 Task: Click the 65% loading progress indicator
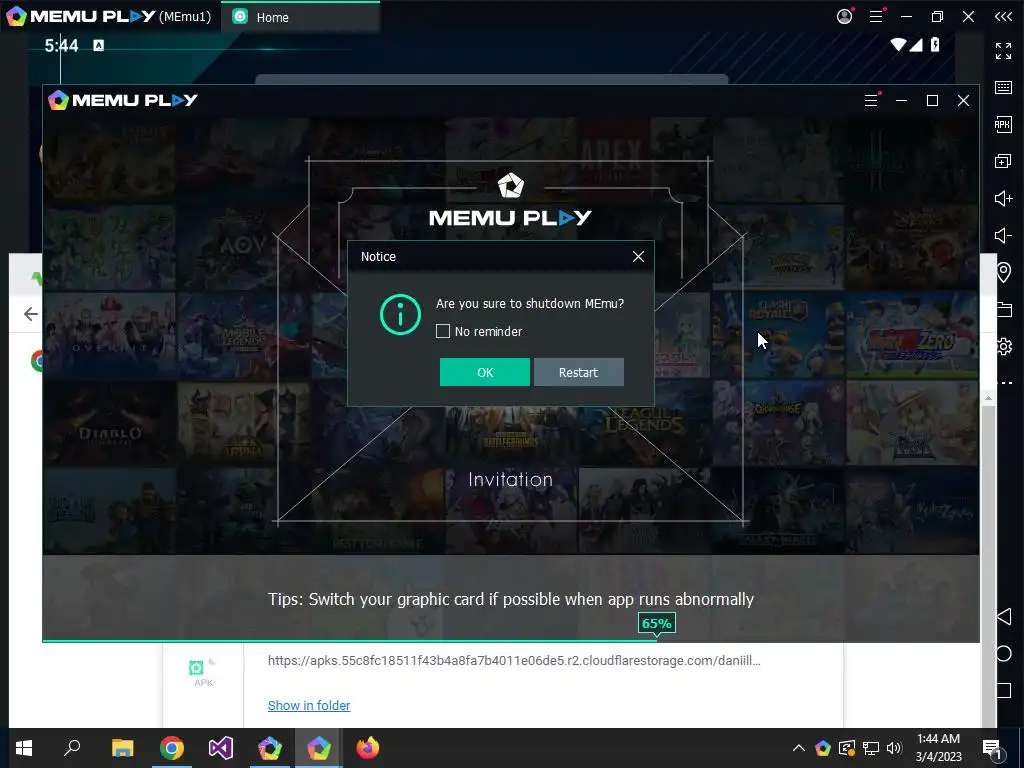coord(656,623)
